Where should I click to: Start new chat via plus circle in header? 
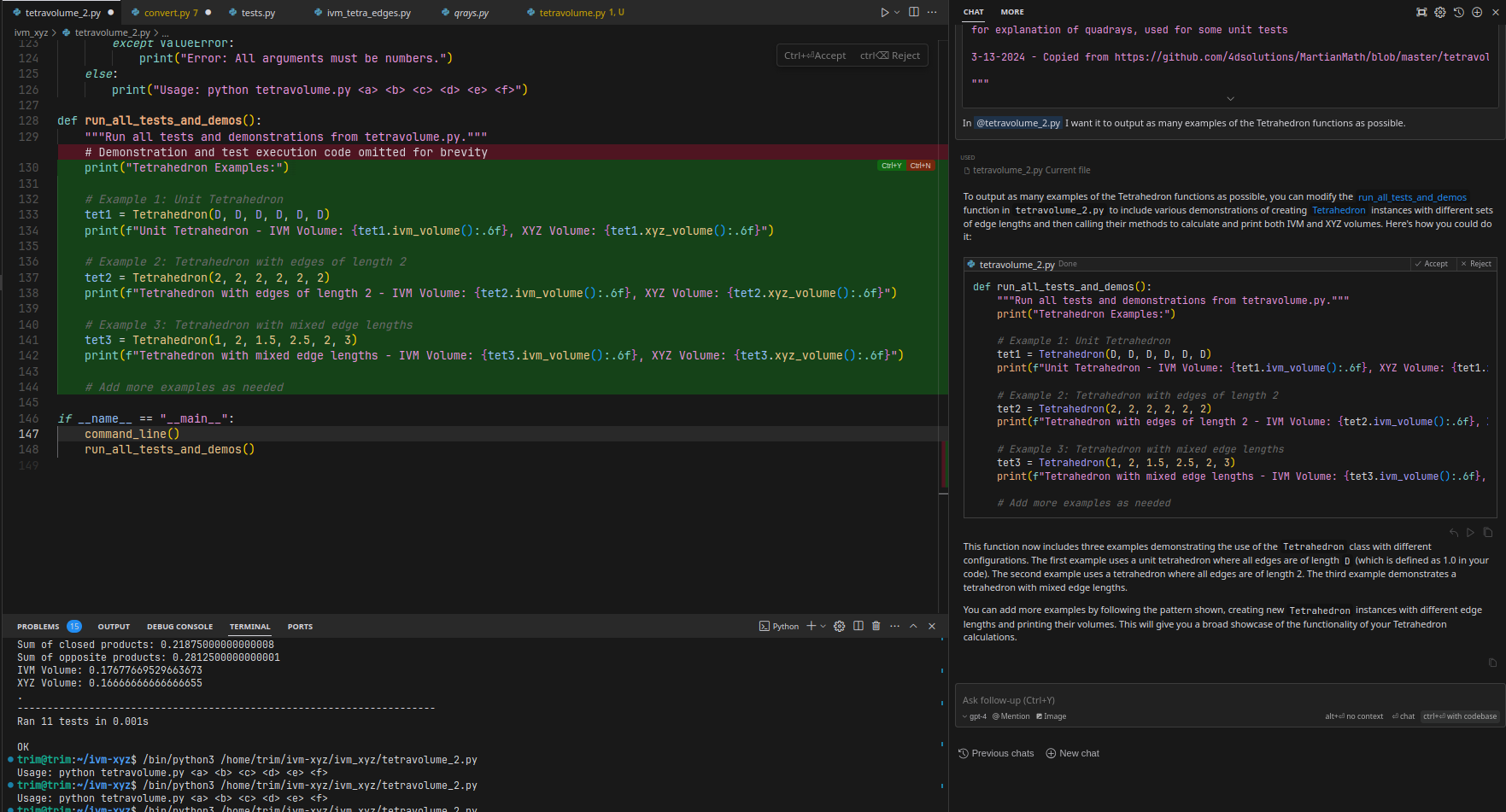pyautogui.click(x=1477, y=12)
